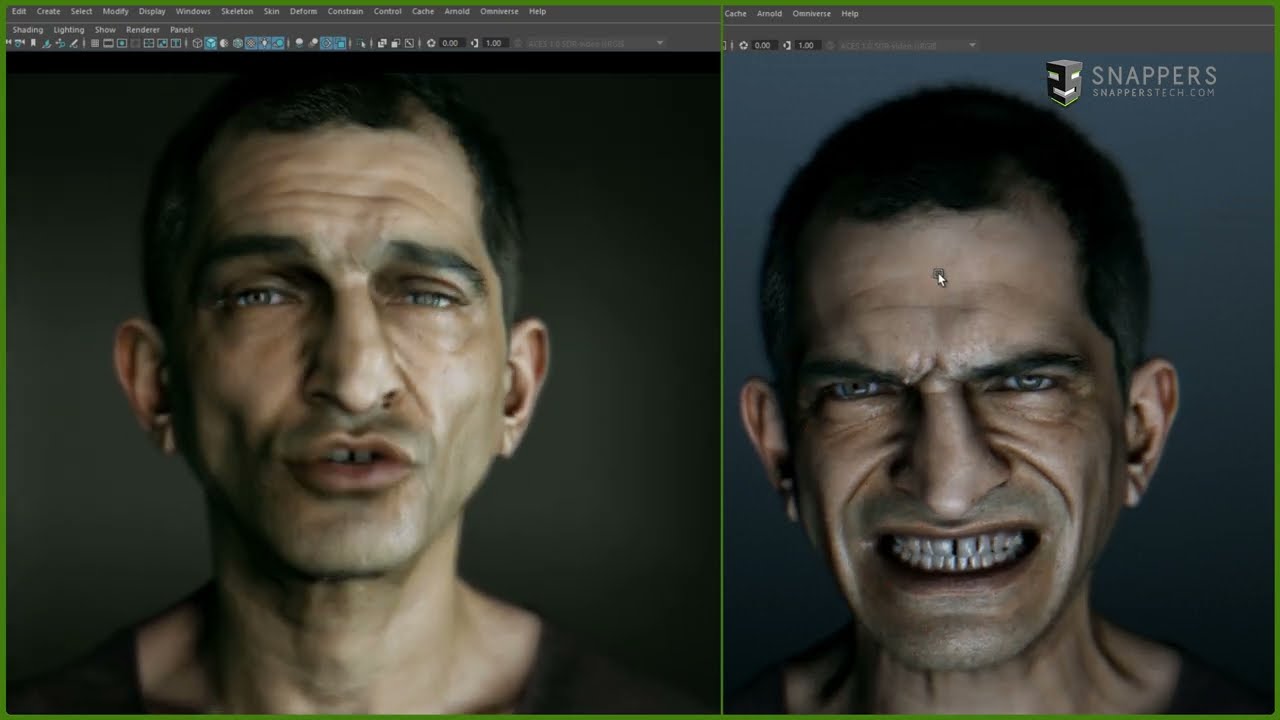The width and height of the screenshot is (1280, 720).
Task: Click right viewport gamma field 1.00
Action: [x=806, y=45]
